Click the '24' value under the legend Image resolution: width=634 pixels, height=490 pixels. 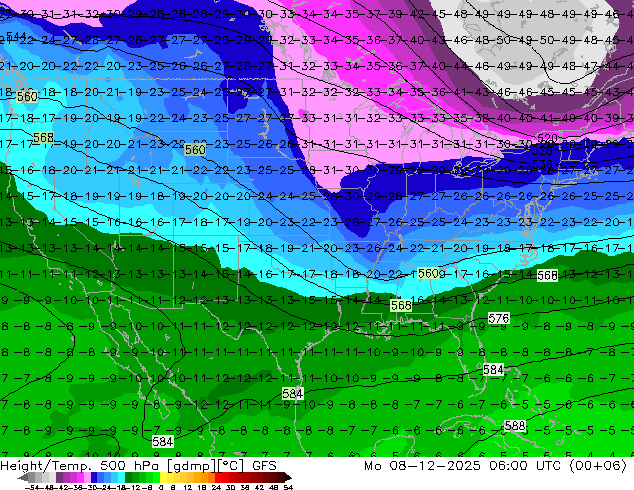[216, 487]
